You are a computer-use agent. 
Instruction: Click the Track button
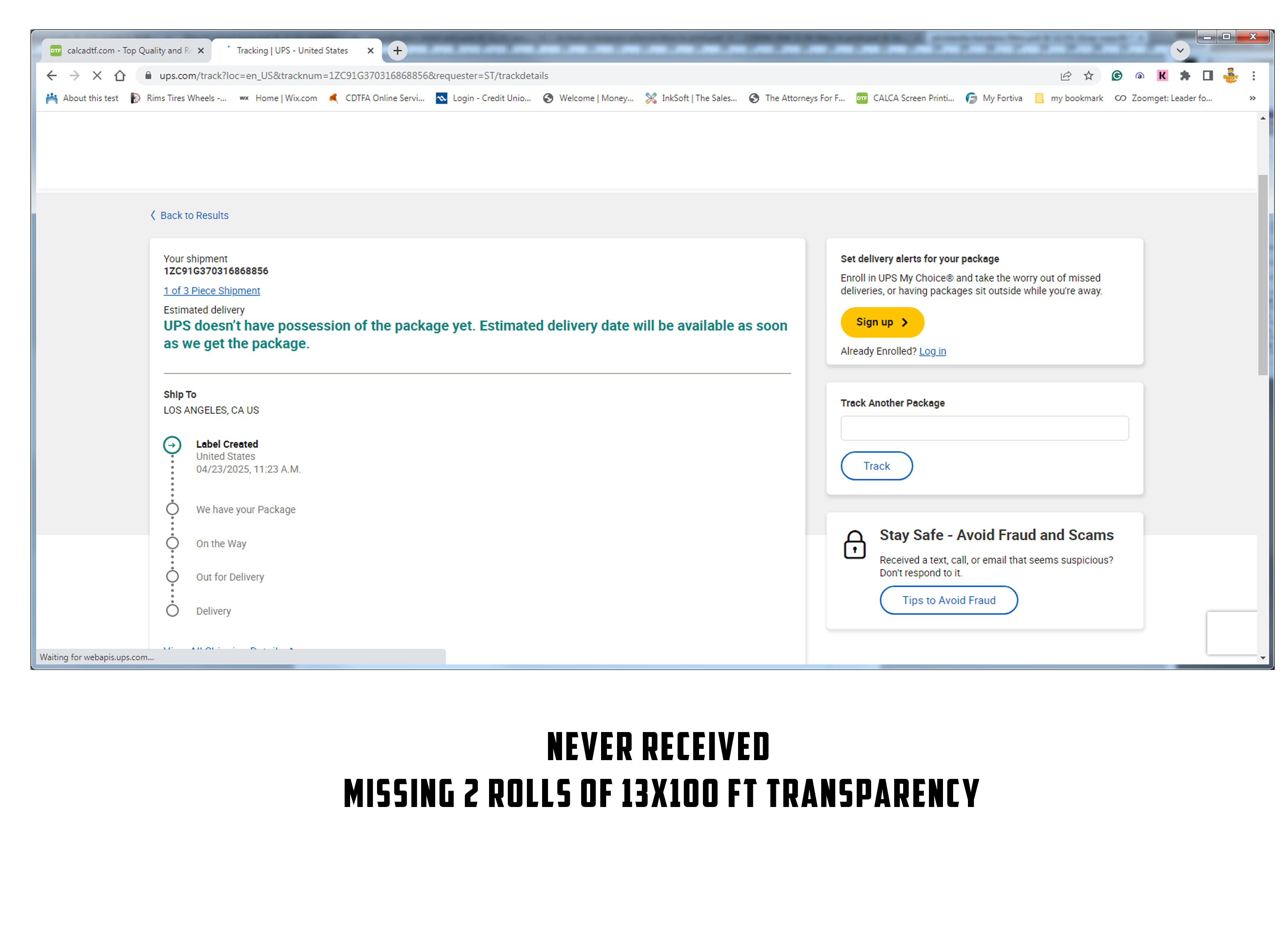tap(876, 466)
